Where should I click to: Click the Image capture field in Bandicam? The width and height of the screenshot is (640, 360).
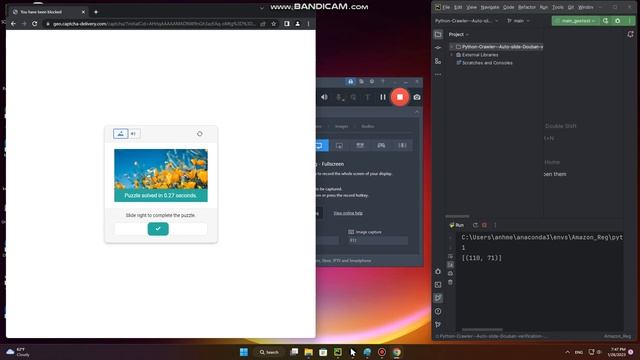click(x=378, y=240)
